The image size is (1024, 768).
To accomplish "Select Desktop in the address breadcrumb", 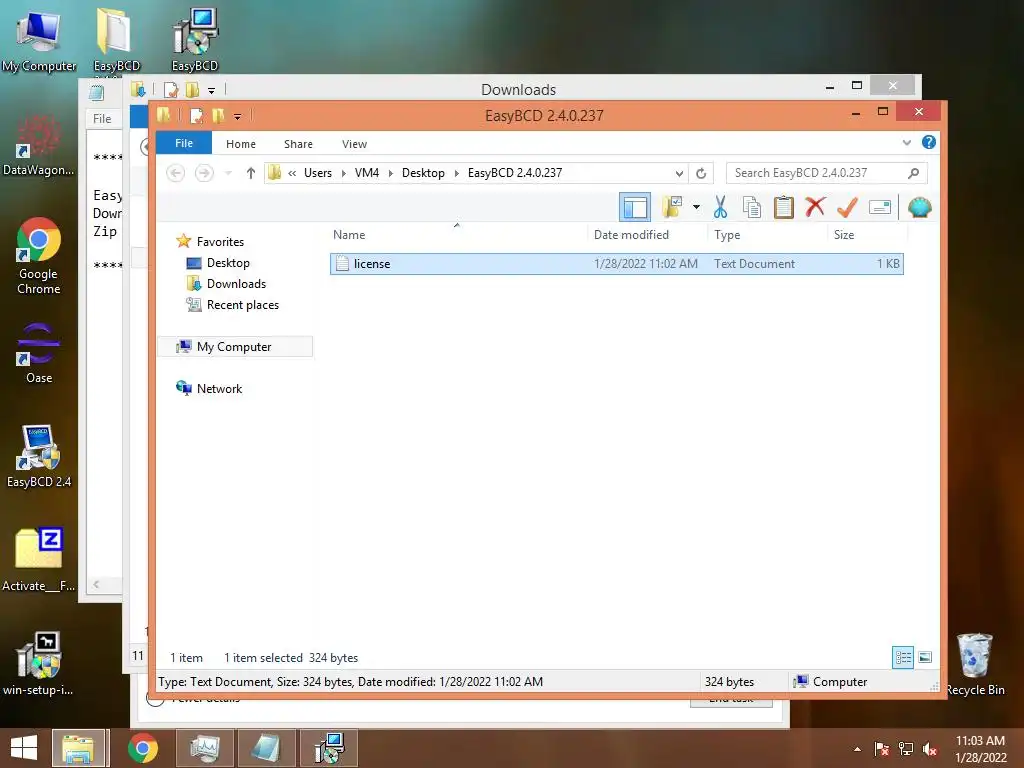I will point(423,173).
